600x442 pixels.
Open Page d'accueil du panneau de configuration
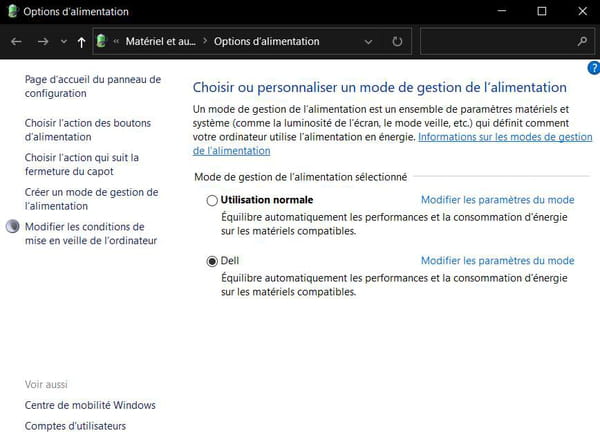(93, 86)
